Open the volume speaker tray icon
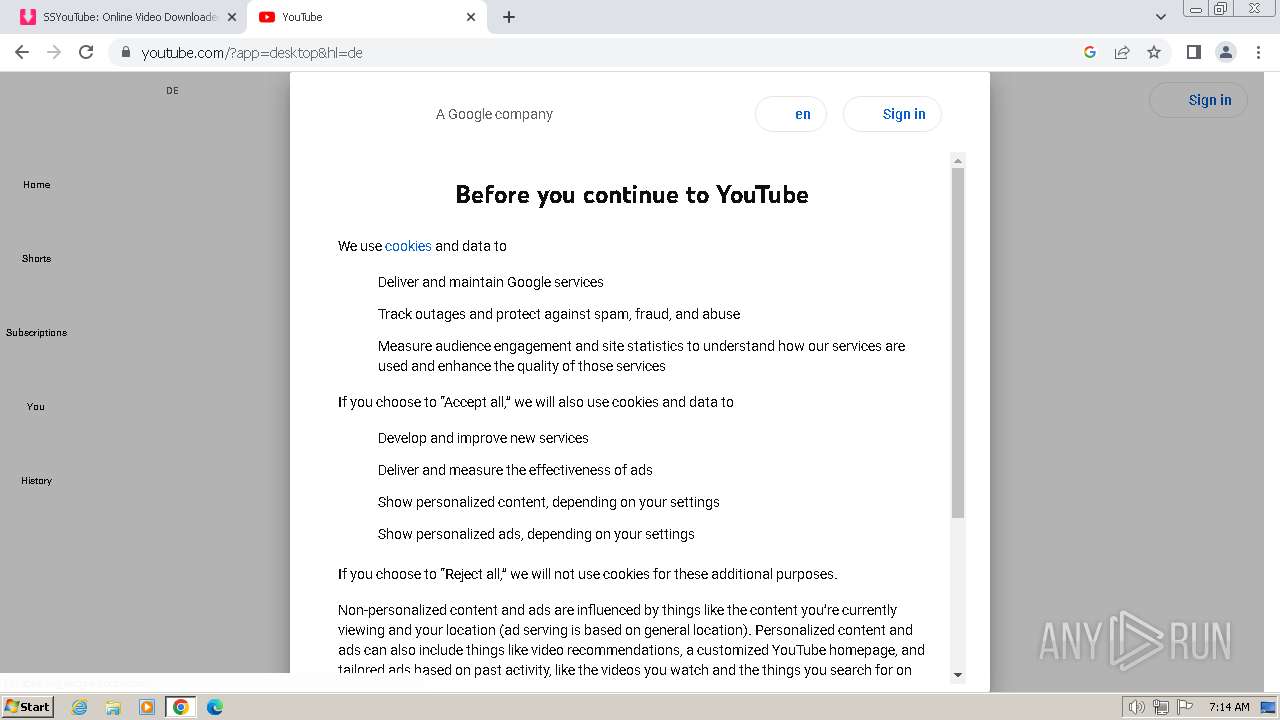This screenshot has width=1280, height=720. (1137, 707)
